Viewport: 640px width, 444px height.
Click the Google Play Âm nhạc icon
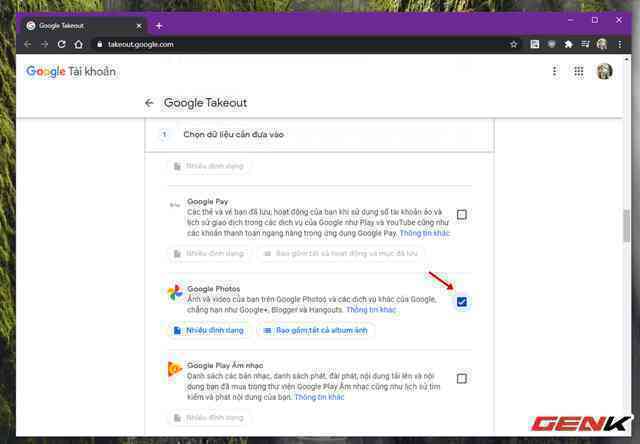tap(175, 369)
